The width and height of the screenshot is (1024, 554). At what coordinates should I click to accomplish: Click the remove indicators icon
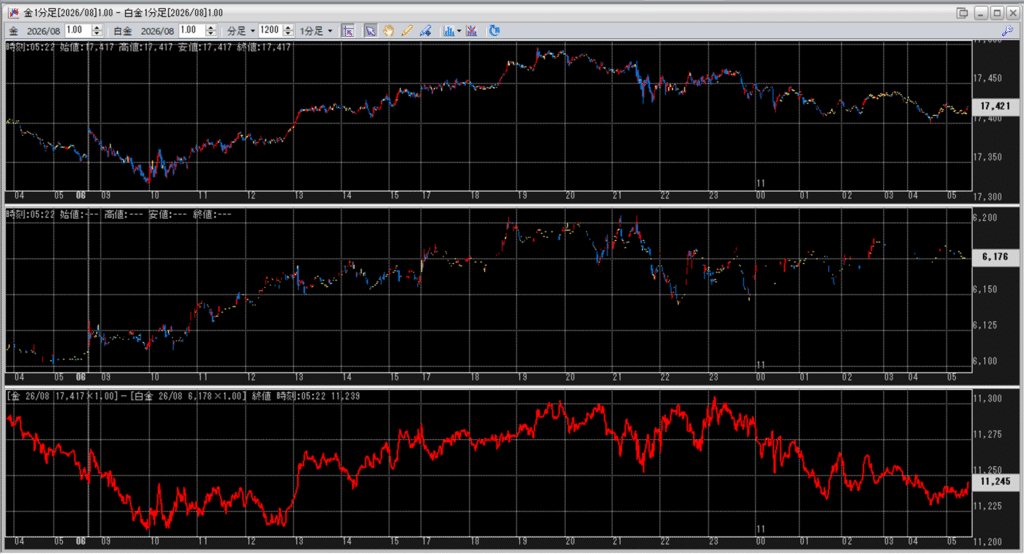[473, 31]
